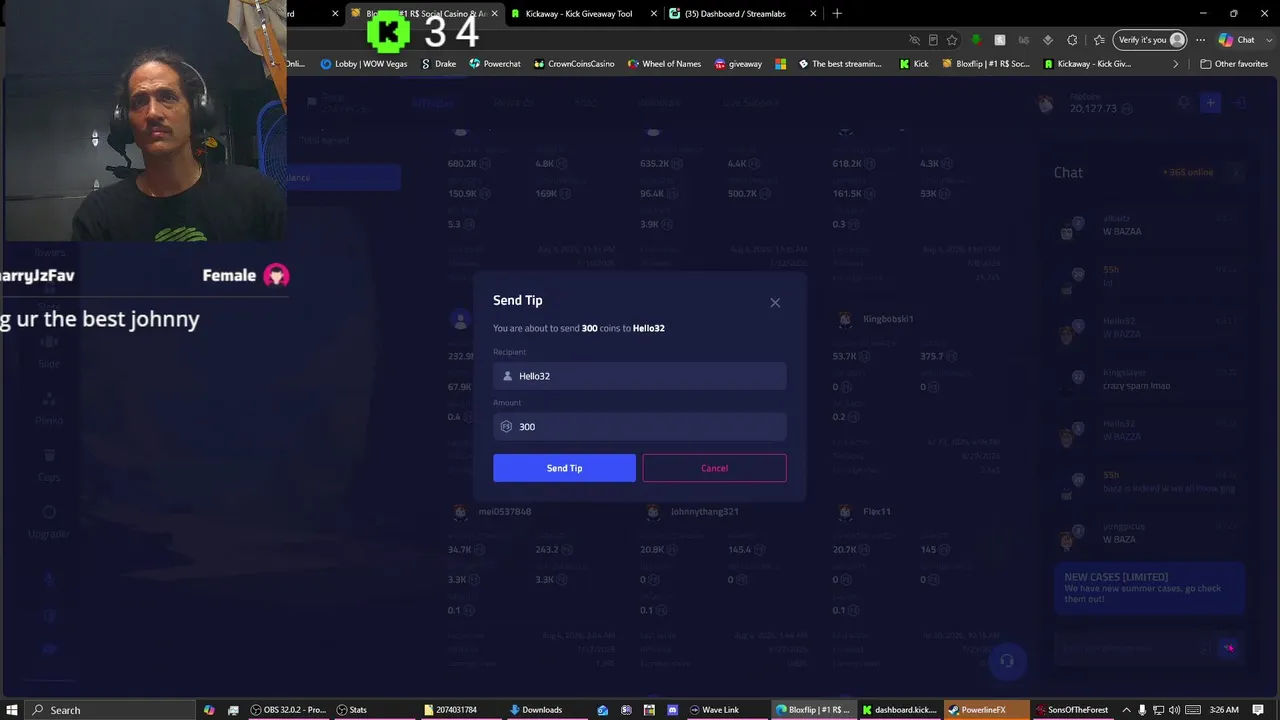Screen dimensions: 1280x720
Task: Open the Bloxflip bookmark in favorites bar
Action: (x=986, y=64)
